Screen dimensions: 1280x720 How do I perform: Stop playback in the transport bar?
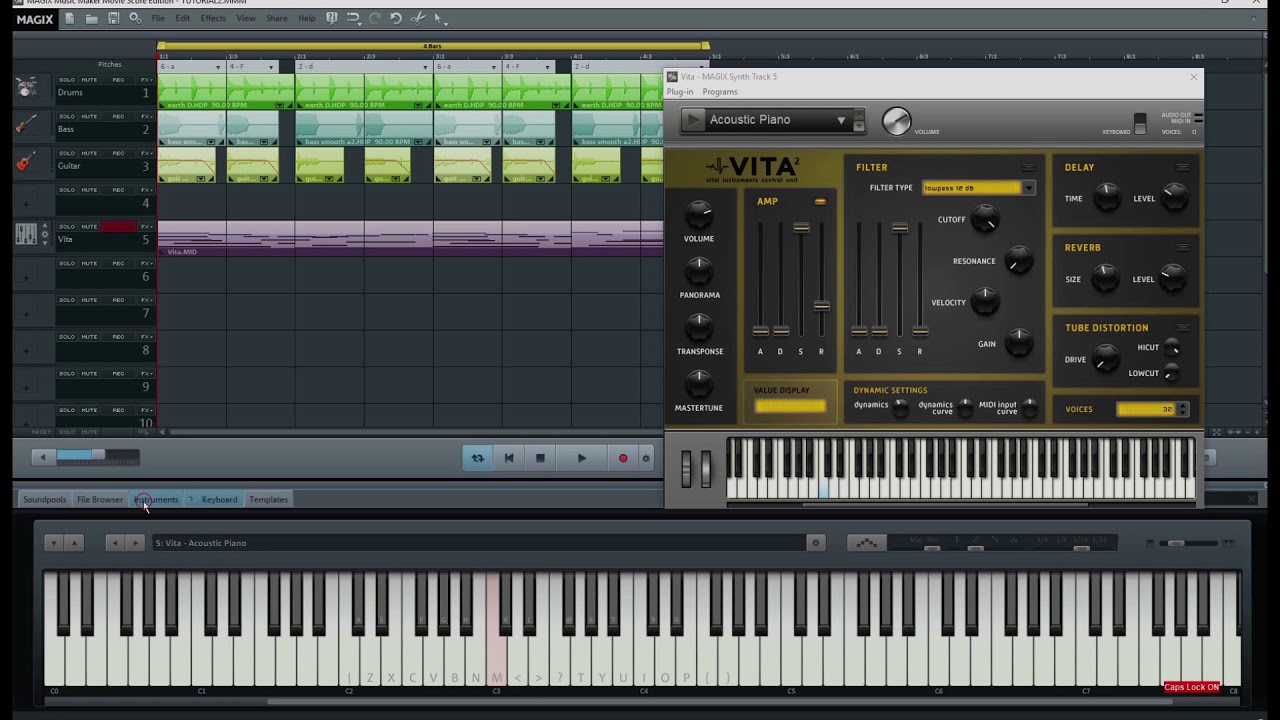(540, 458)
